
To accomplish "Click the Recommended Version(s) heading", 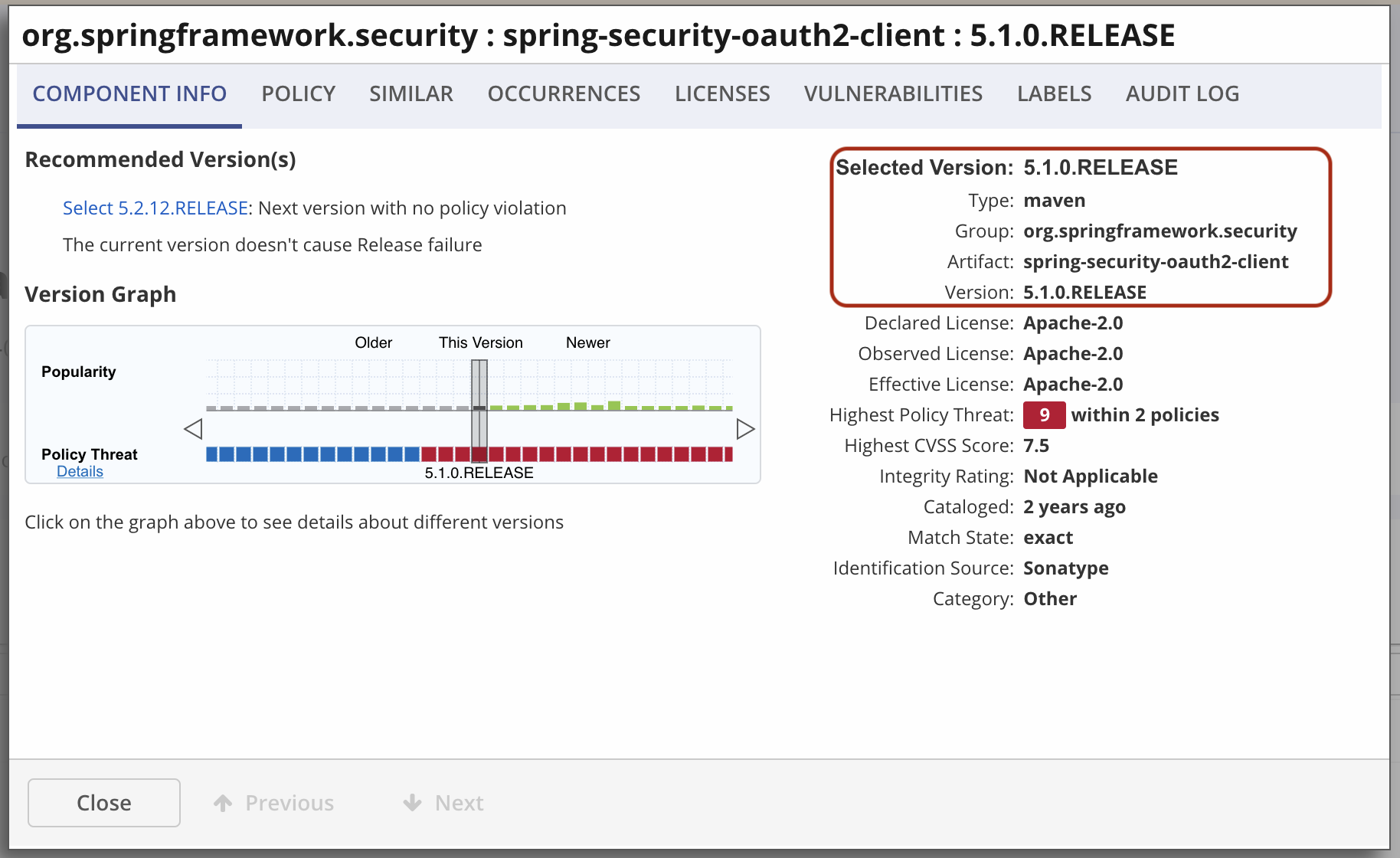I will [160, 159].
